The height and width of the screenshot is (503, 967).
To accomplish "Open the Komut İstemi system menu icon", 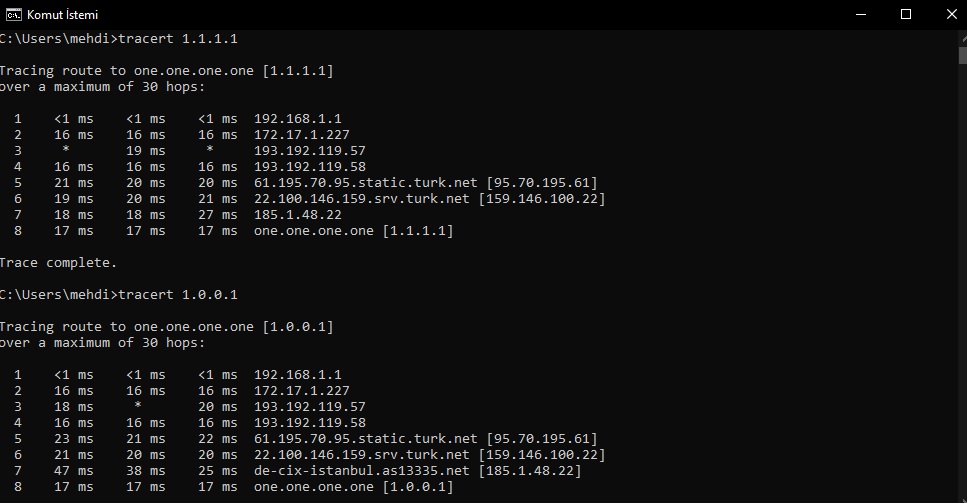I will click(14, 14).
